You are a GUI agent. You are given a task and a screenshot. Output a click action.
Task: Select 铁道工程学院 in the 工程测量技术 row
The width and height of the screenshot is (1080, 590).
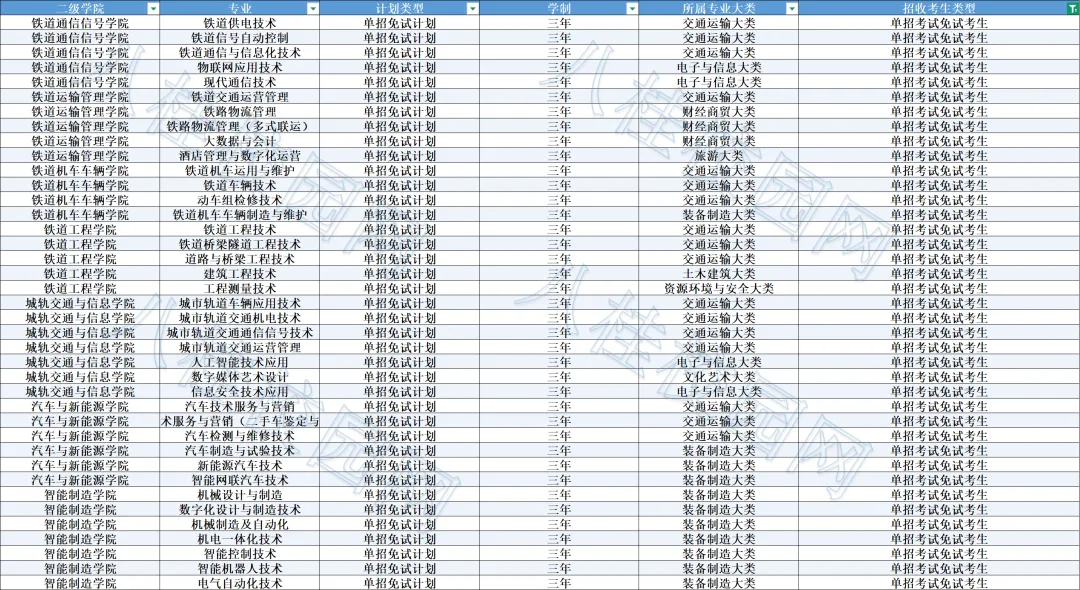(x=80, y=288)
